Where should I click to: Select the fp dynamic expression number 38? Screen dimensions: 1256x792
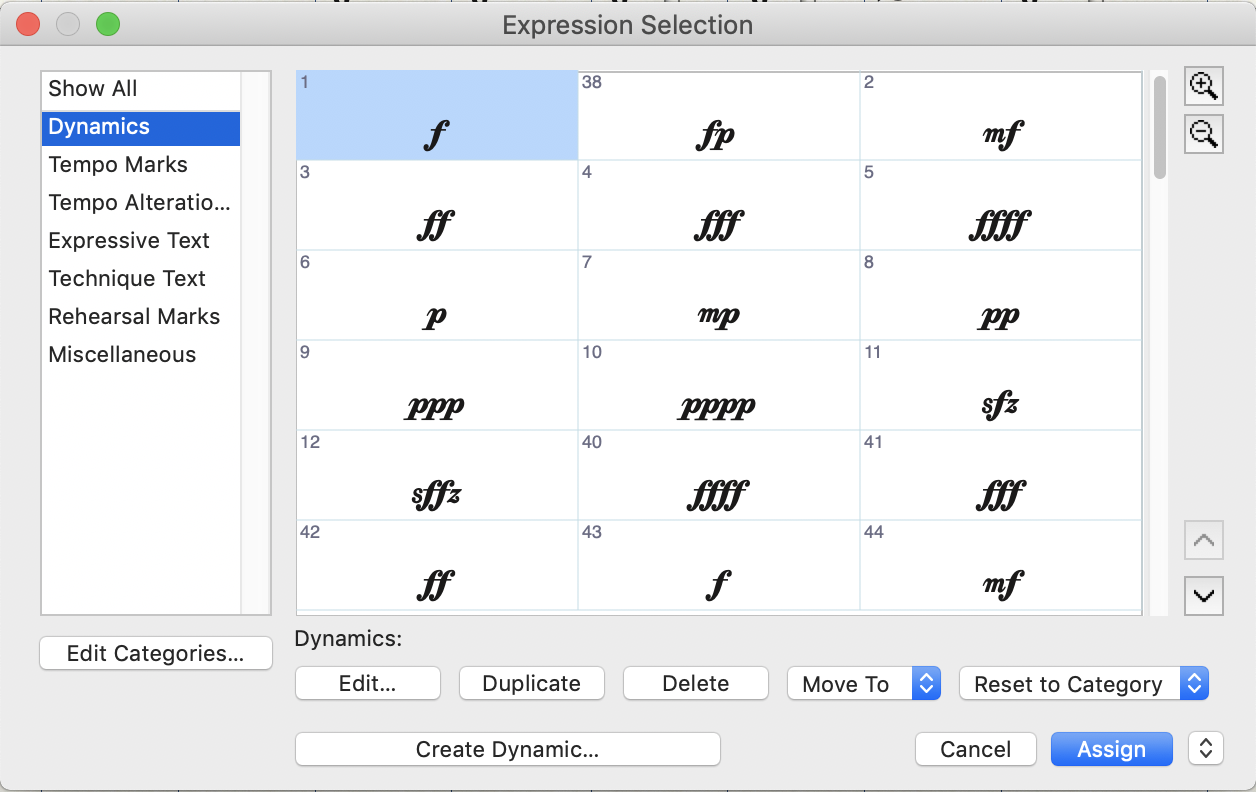(718, 116)
